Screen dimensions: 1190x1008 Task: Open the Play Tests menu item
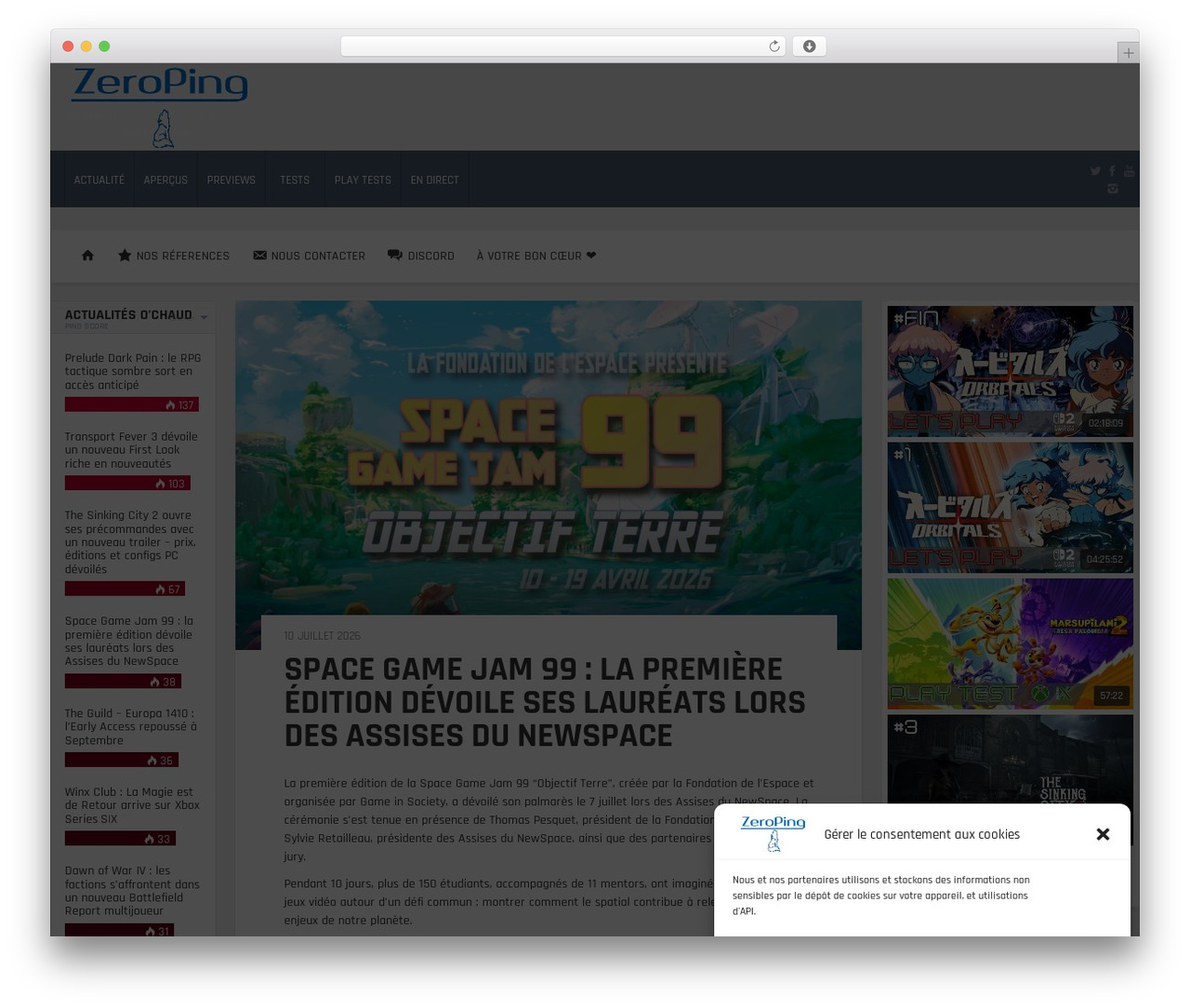click(363, 180)
